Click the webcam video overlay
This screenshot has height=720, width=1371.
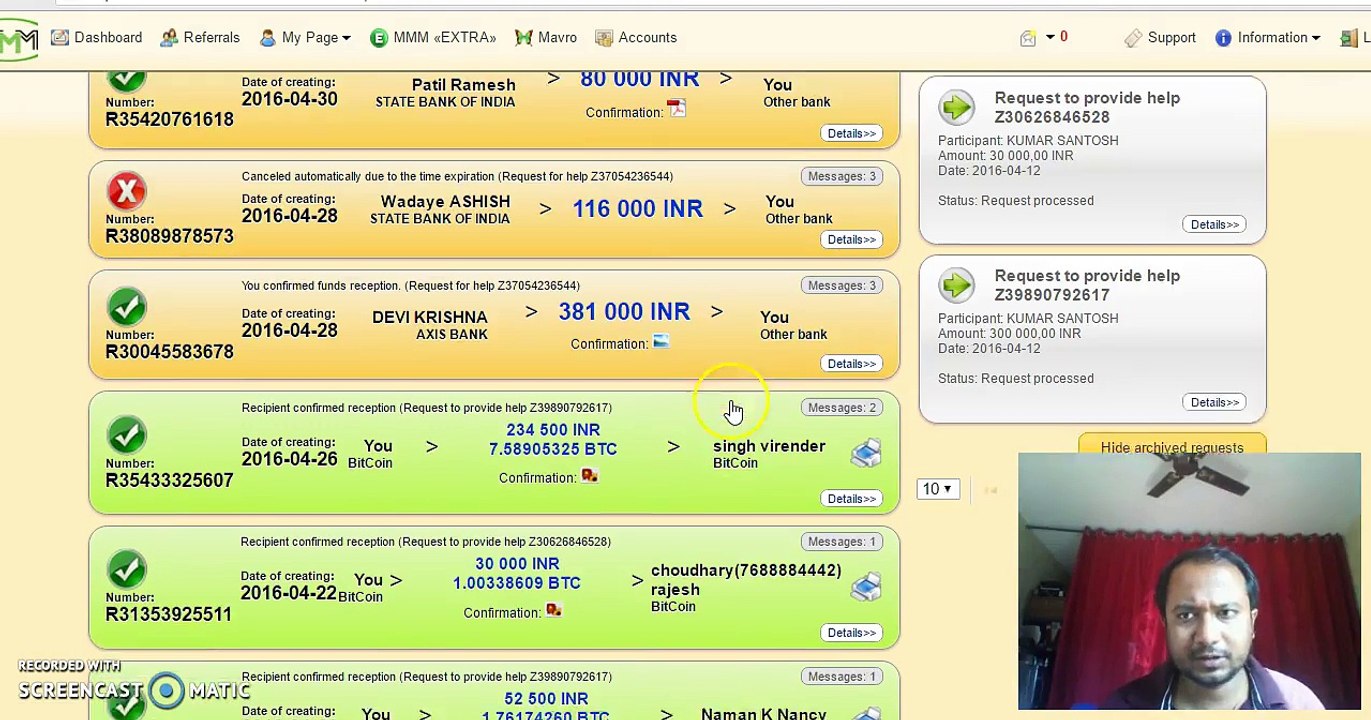(x=1189, y=582)
